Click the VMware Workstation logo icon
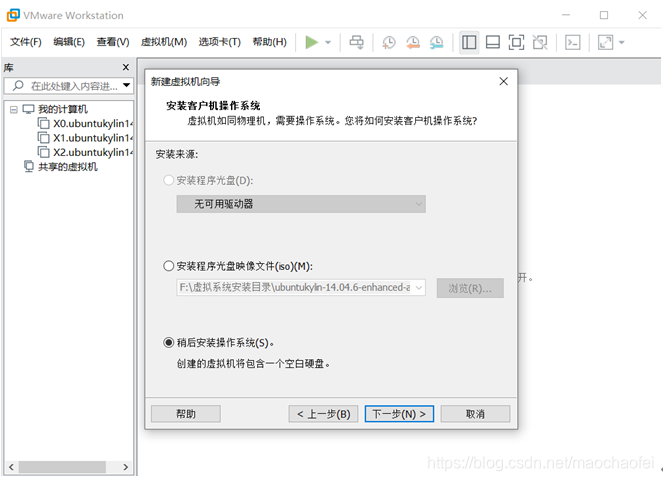 click(x=13, y=15)
